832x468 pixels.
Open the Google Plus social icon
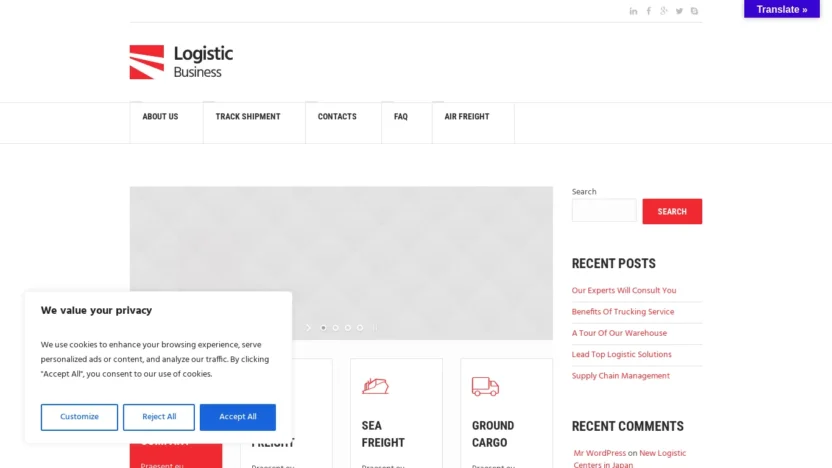pyautogui.click(x=664, y=11)
